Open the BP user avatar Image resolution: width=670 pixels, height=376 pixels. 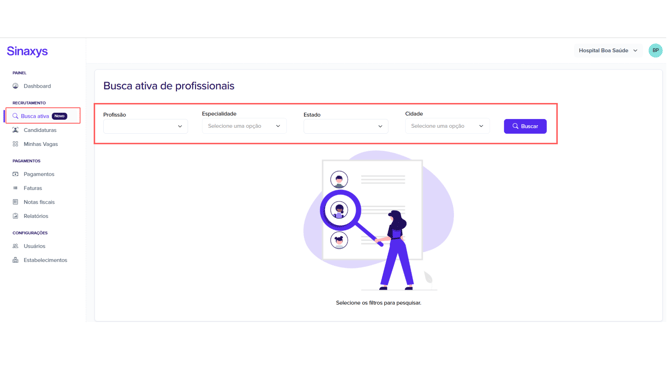pyautogui.click(x=655, y=50)
